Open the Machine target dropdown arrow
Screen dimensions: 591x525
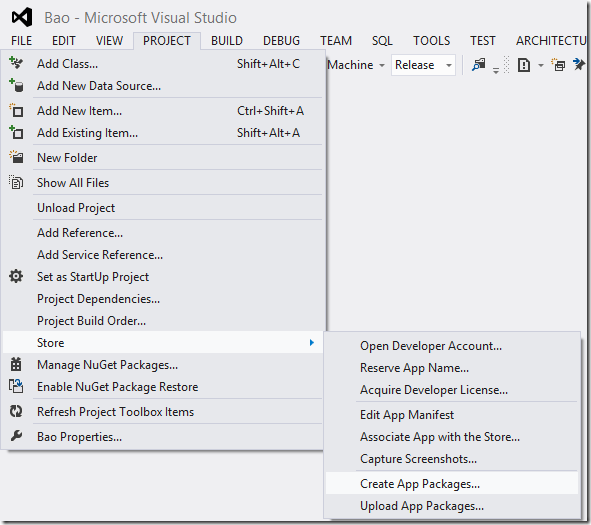[x=382, y=65]
